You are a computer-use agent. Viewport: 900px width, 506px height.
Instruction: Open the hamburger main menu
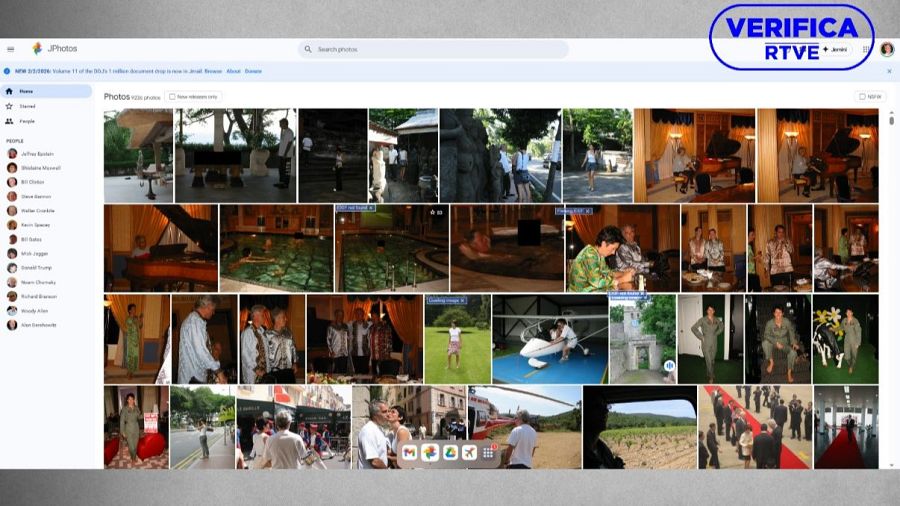click(10, 49)
